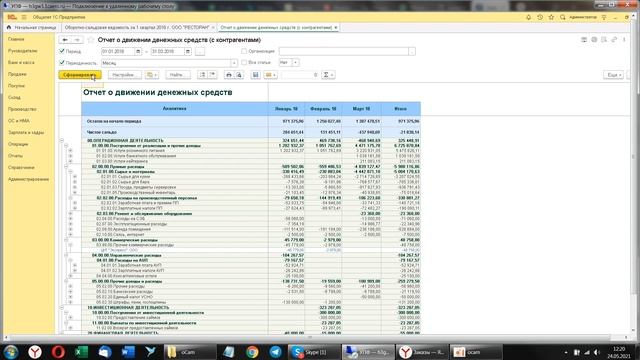Open calendar for the period end date
The height and width of the screenshot is (360, 640).
pyautogui.click(x=188, y=51)
